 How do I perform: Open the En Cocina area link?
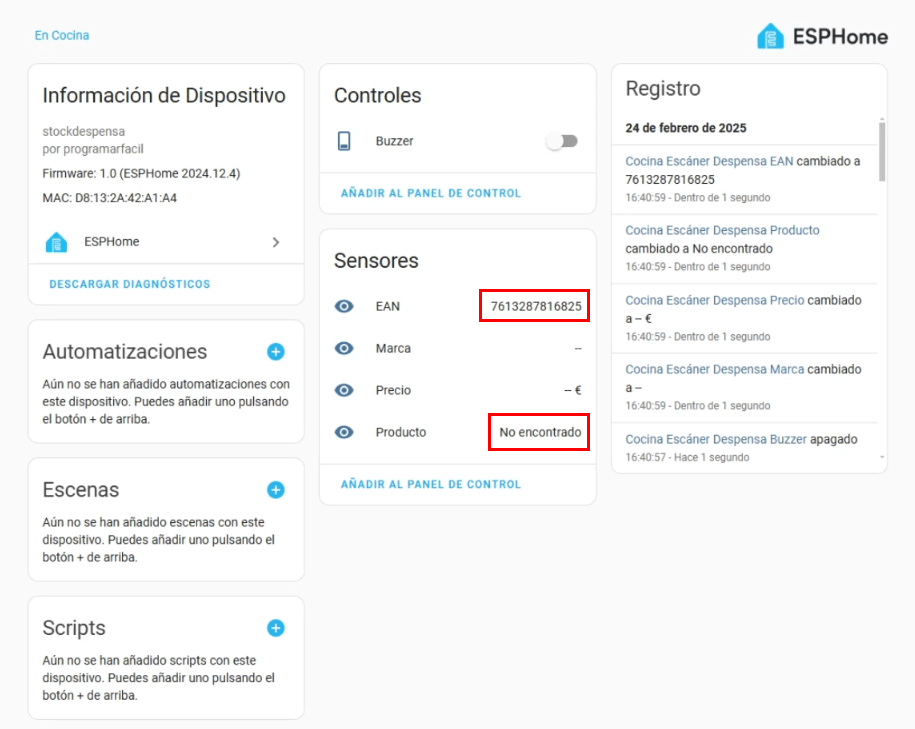pyautogui.click(x=62, y=35)
